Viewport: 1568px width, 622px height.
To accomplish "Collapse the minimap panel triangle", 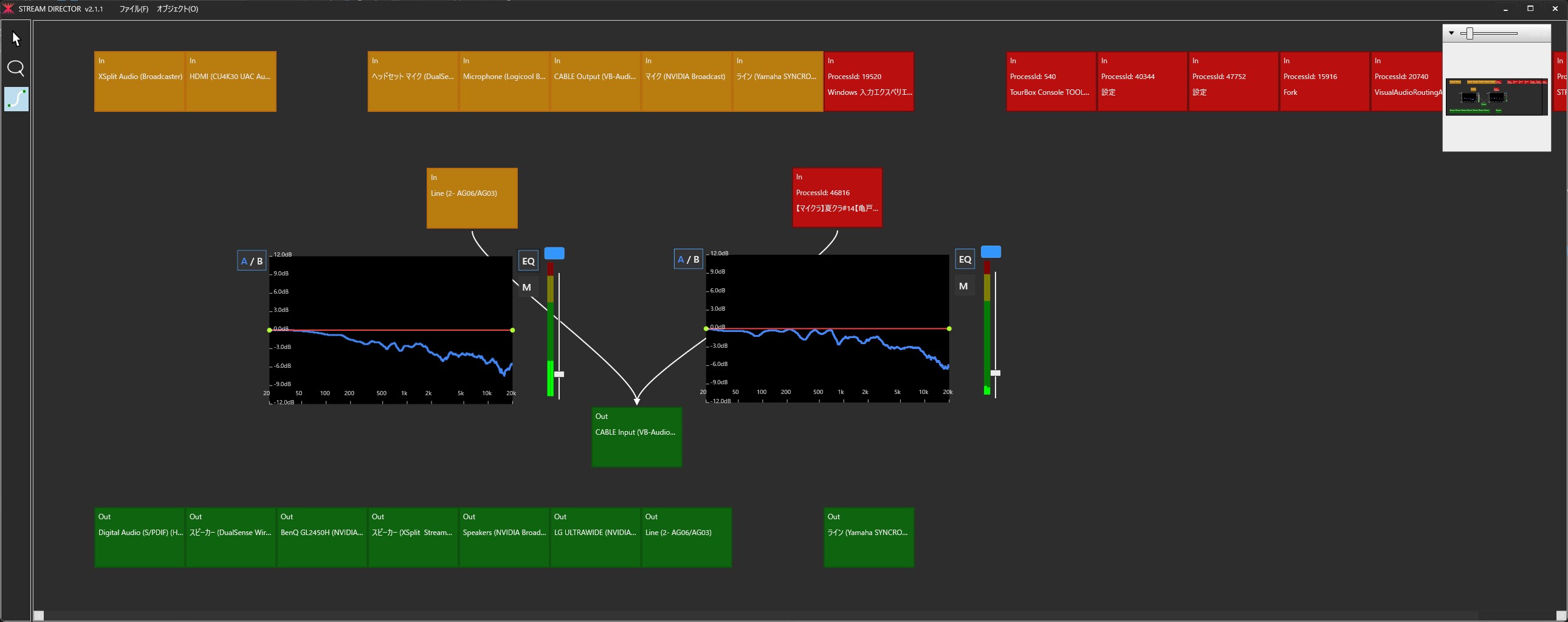I will 1451,33.
